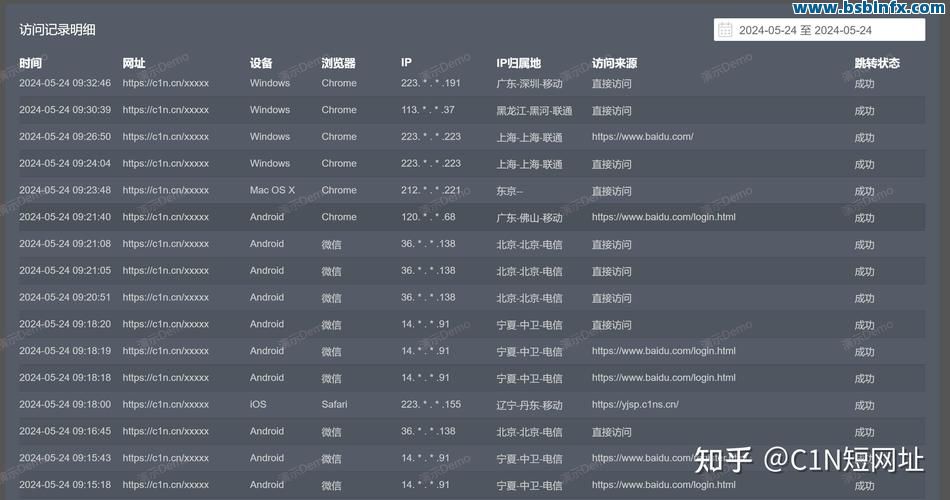Image resolution: width=950 pixels, height=500 pixels.
Task: Select timestamp 2024-05-24 09:18:20
Action: pyautogui.click(x=65, y=324)
